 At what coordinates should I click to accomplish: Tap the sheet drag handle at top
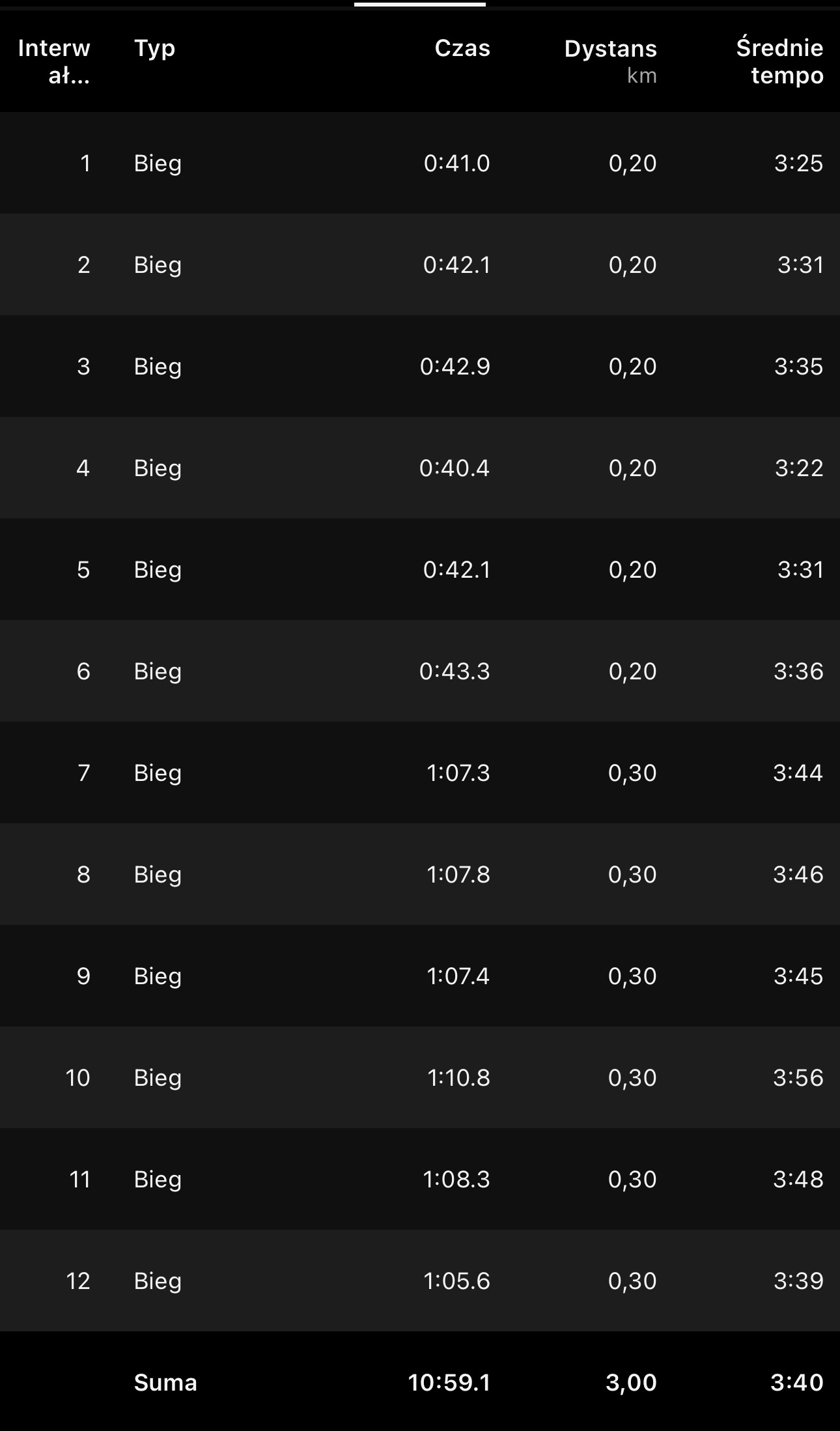(x=420, y=5)
